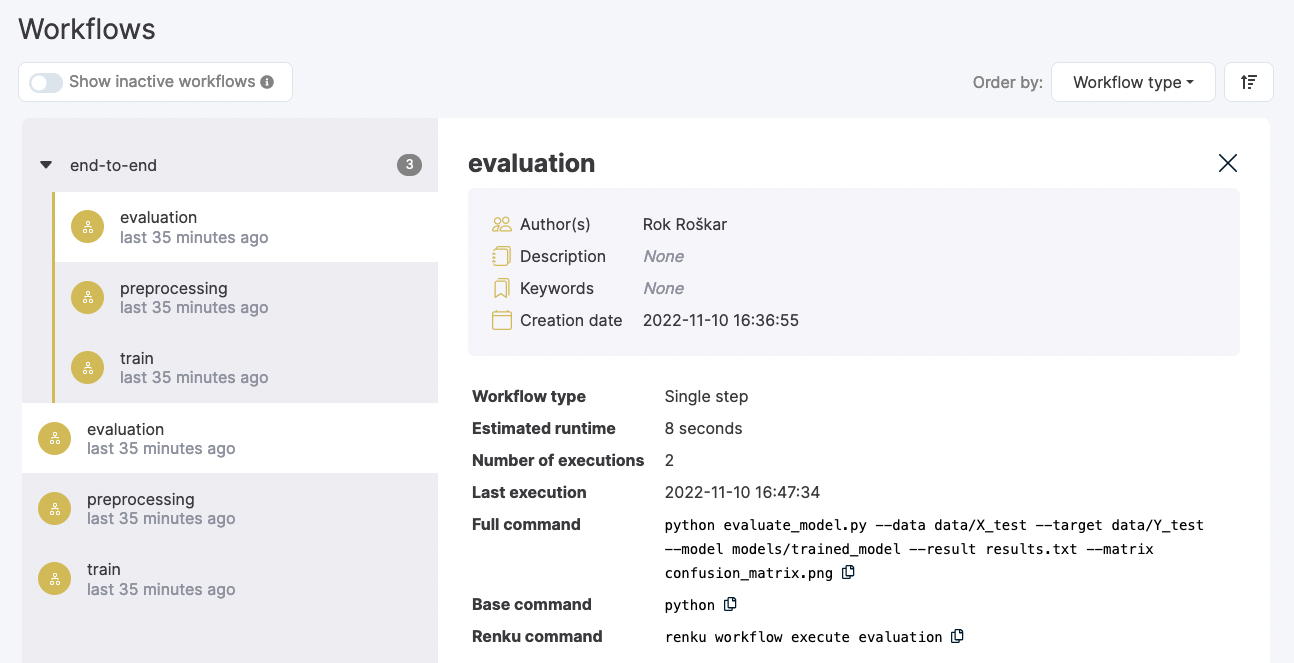Click the Creation date calendar icon
The height and width of the screenshot is (663, 1294).
pos(501,320)
